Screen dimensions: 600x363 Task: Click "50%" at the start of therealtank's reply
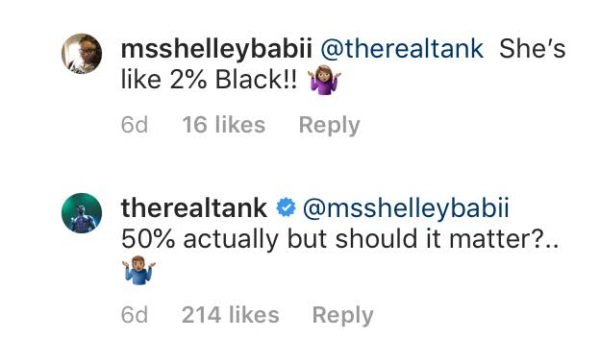[x=148, y=240]
